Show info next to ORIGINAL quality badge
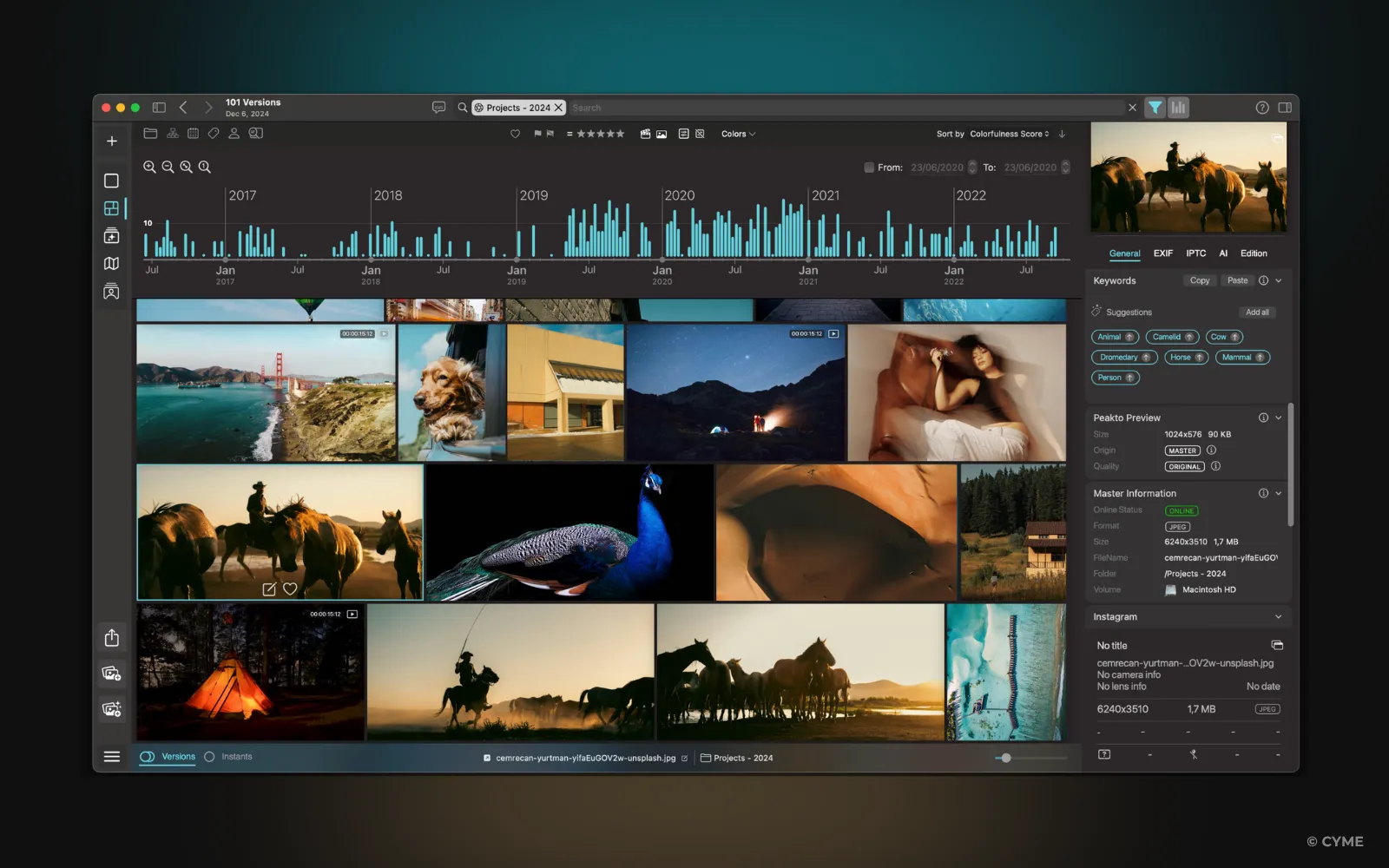The image size is (1389, 868). [x=1215, y=466]
